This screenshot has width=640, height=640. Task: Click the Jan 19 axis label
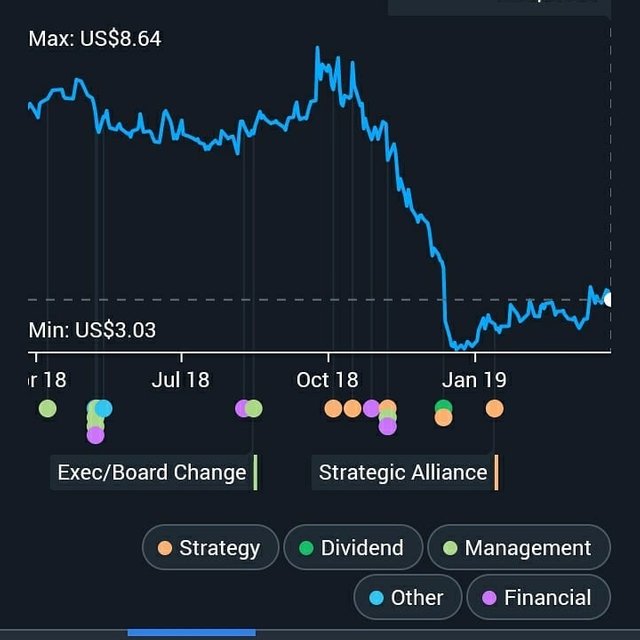click(474, 380)
